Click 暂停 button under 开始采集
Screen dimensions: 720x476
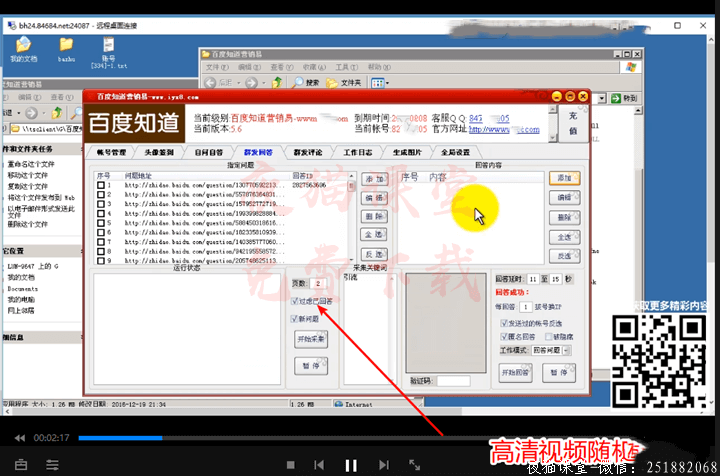(311, 366)
